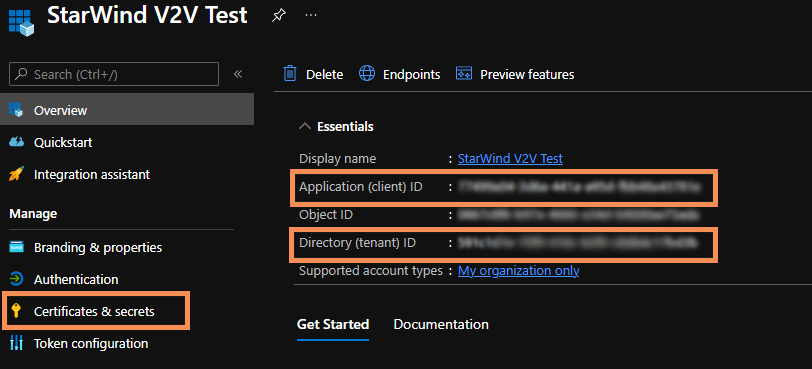The width and height of the screenshot is (812, 369).
Task: Click the Preview features icon
Action: tap(463, 73)
